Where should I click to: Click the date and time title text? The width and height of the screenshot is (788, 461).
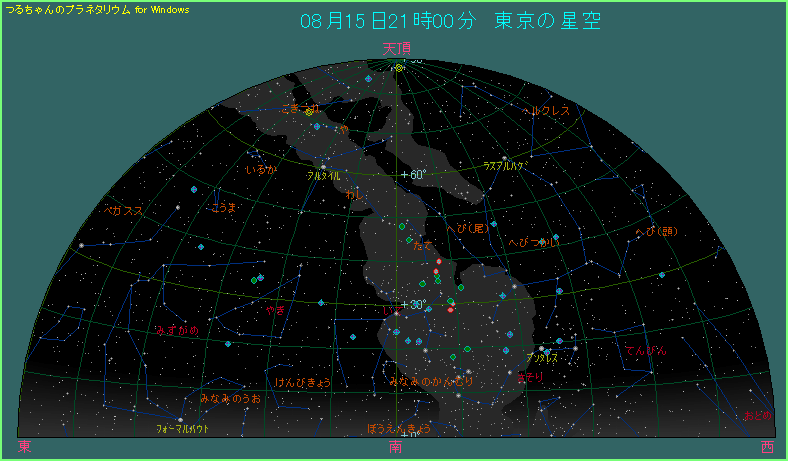pyautogui.click(x=450, y=21)
